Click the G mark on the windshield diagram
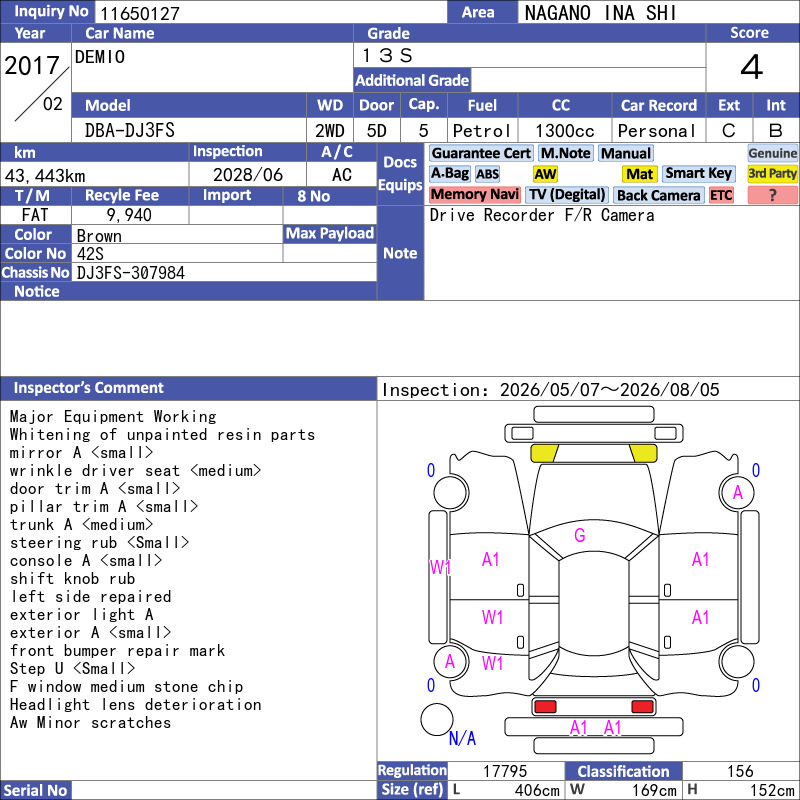The image size is (800, 800). click(580, 535)
